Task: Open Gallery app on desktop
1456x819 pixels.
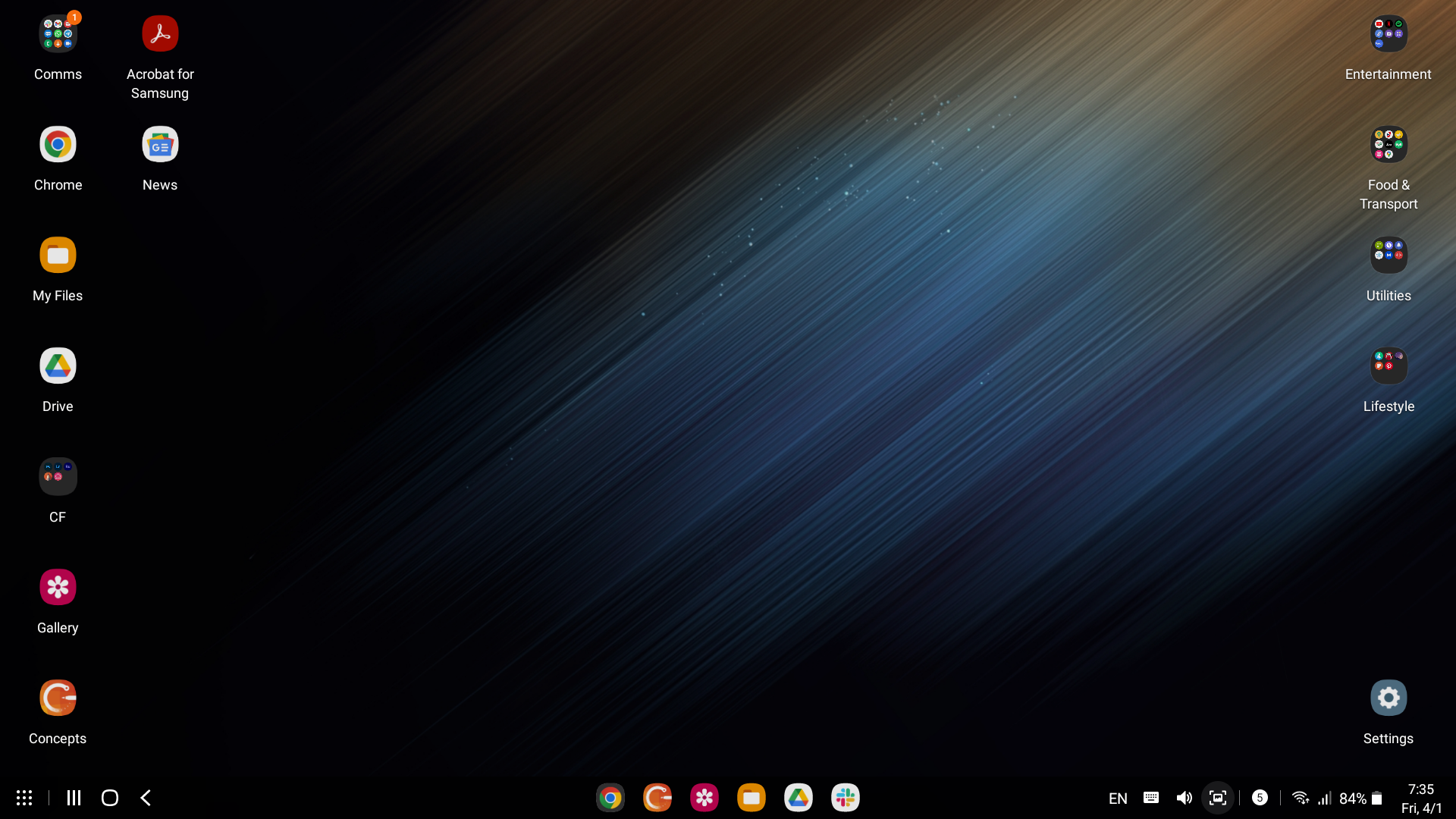Action: coord(58,588)
